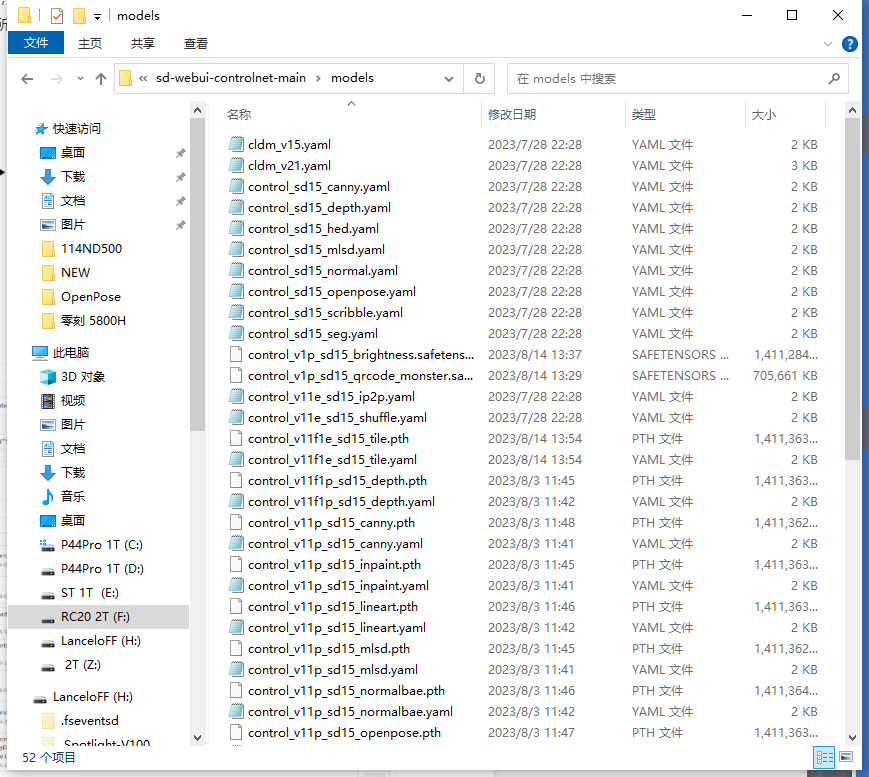
Task: Click the folder icon in the address bar
Action: (125, 78)
